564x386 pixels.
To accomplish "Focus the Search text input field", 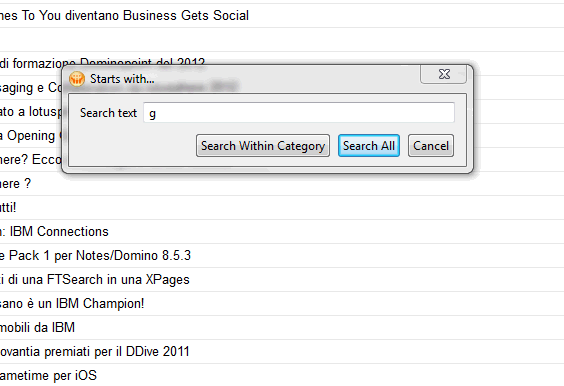I will click(x=299, y=113).
